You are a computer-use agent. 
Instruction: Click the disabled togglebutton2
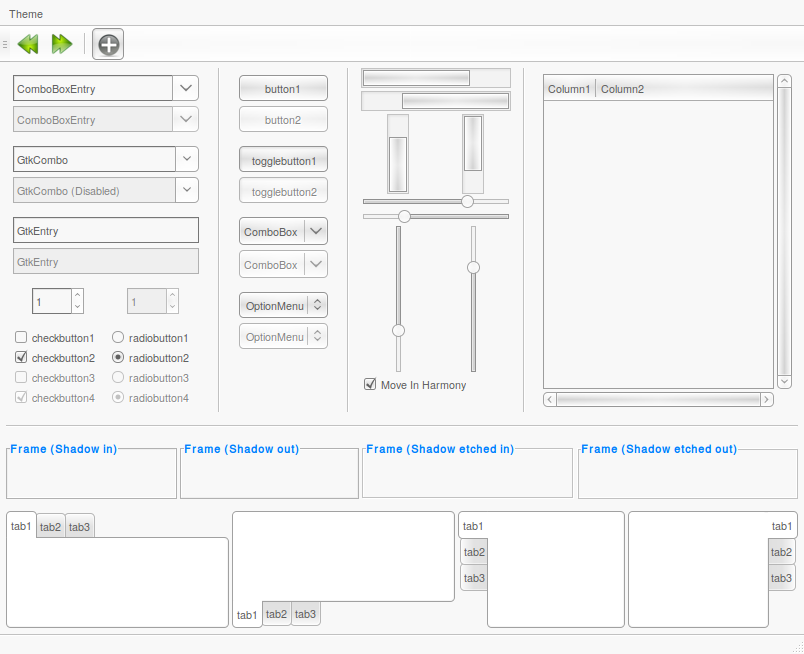pyautogui.click(x=283, y=190)
